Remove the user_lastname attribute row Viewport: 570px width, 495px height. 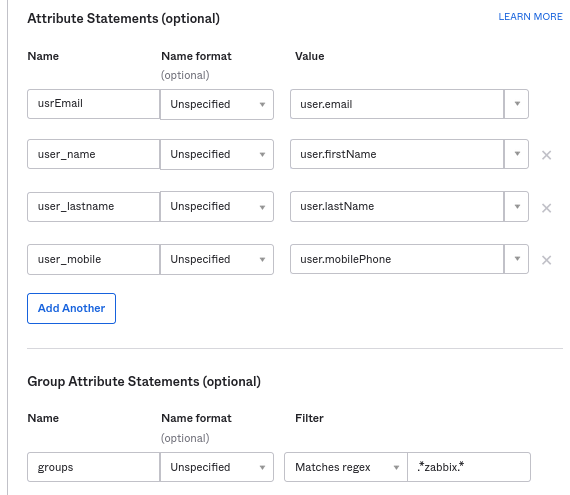(x=546, y=208)
